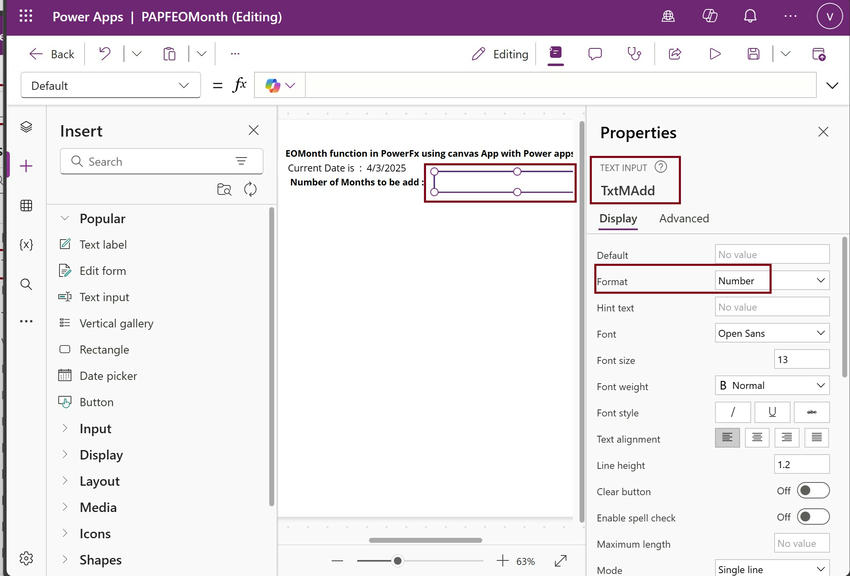The image size is (850, 576).
Task: Fit canvas to window icon
Action: coord(561,561)
